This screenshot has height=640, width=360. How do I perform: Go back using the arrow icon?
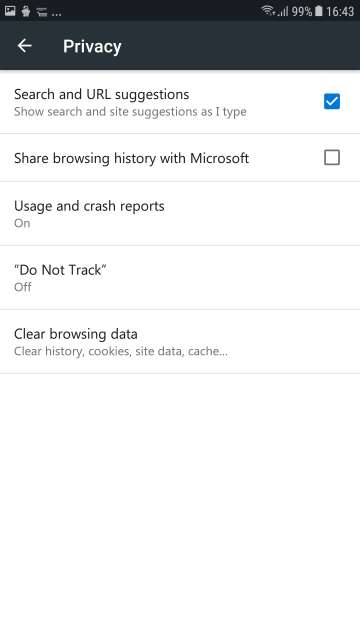click(24, 46)
